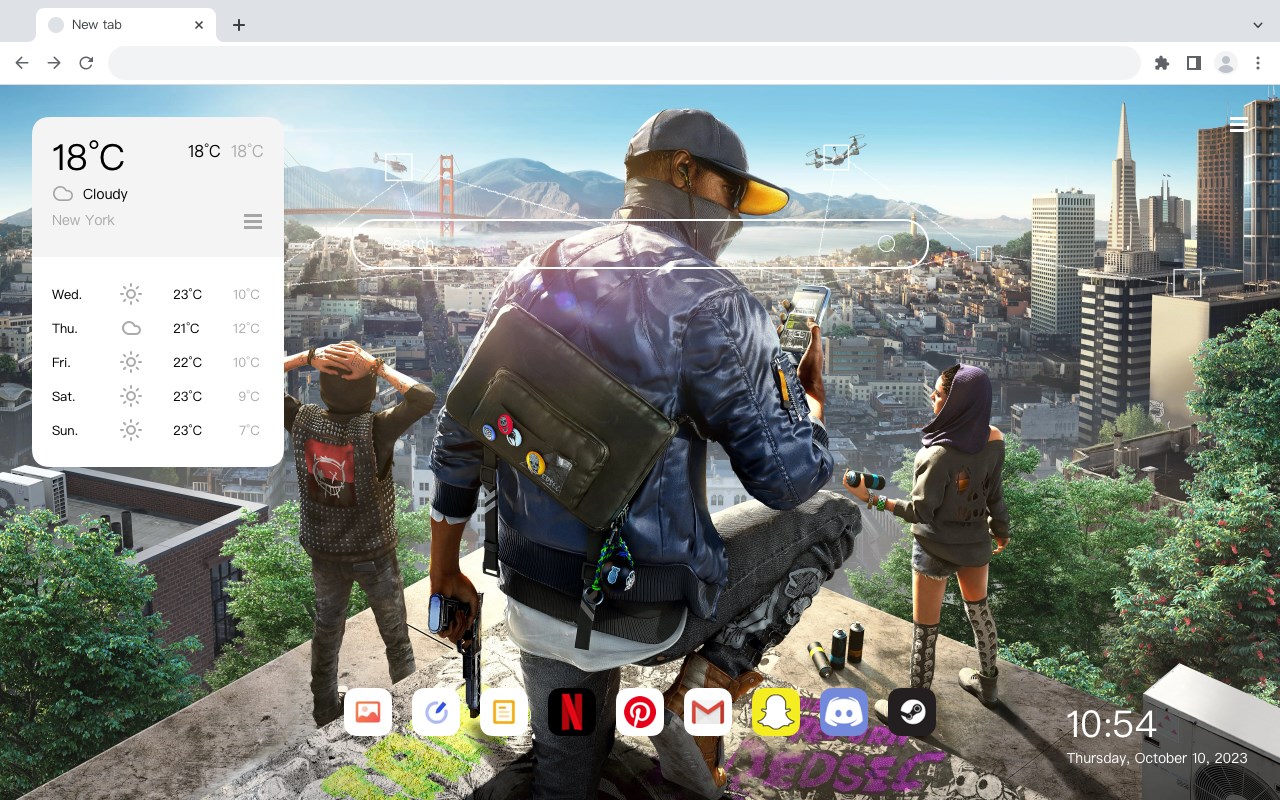
Task: Click Thursday's high temperature 21°C
Action: (x=186, y=329)
